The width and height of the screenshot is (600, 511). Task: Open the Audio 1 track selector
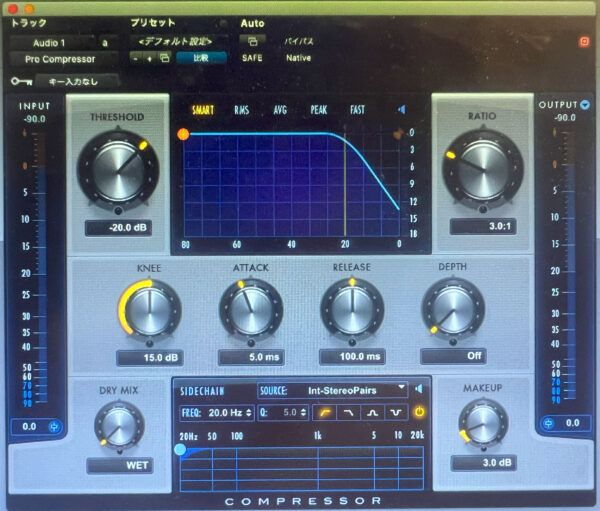52,43
